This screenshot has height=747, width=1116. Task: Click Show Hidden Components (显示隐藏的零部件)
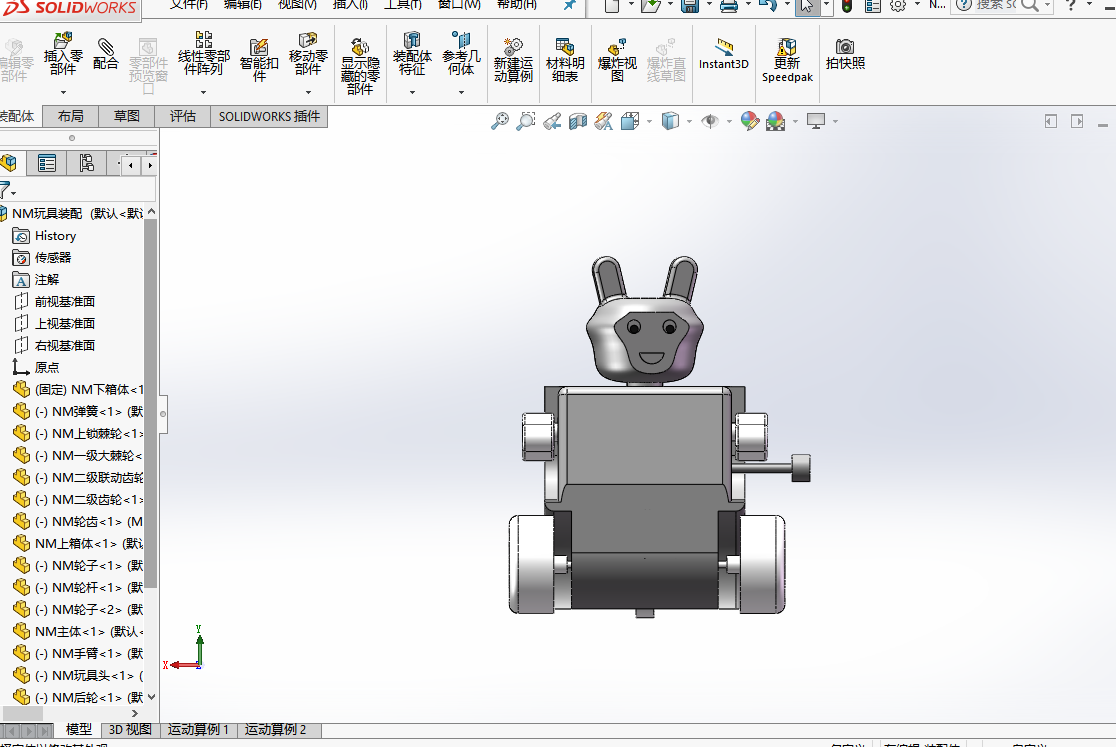point(360,66)
